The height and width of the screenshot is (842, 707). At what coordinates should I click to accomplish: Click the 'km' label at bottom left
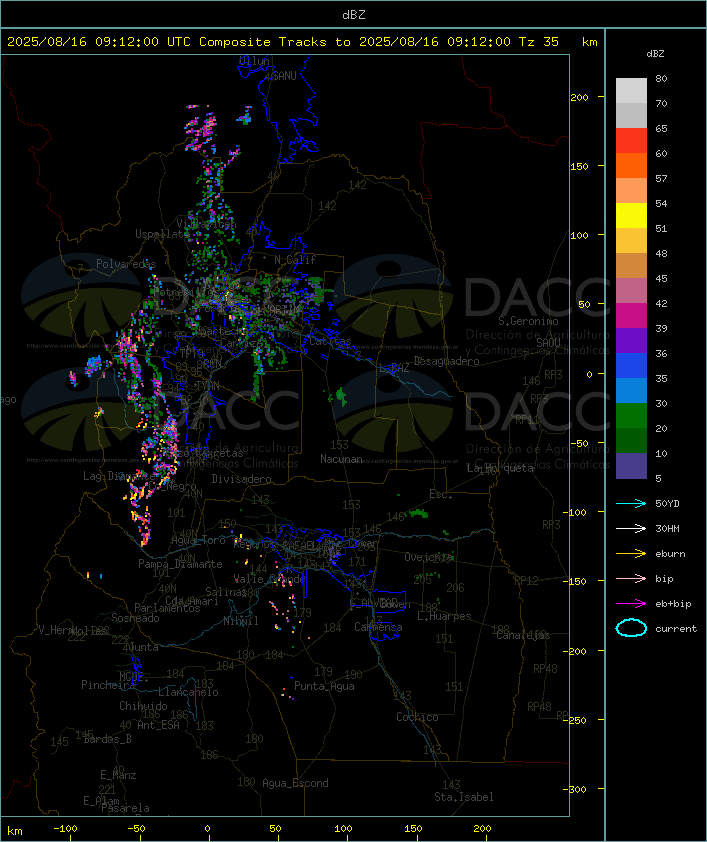pos(14,831)
